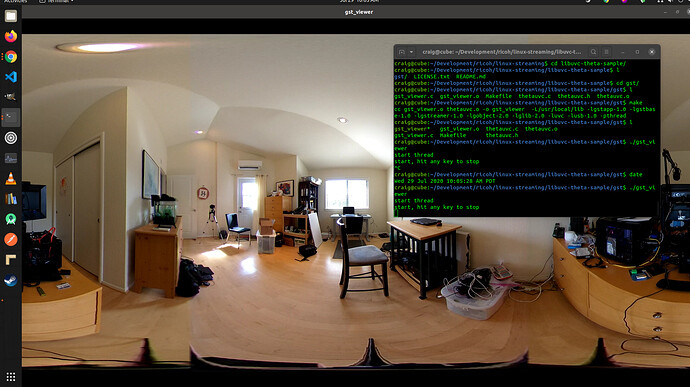690x387 pixels.
Task: Add a new tab in the terminal
Action: pos(402,52)
